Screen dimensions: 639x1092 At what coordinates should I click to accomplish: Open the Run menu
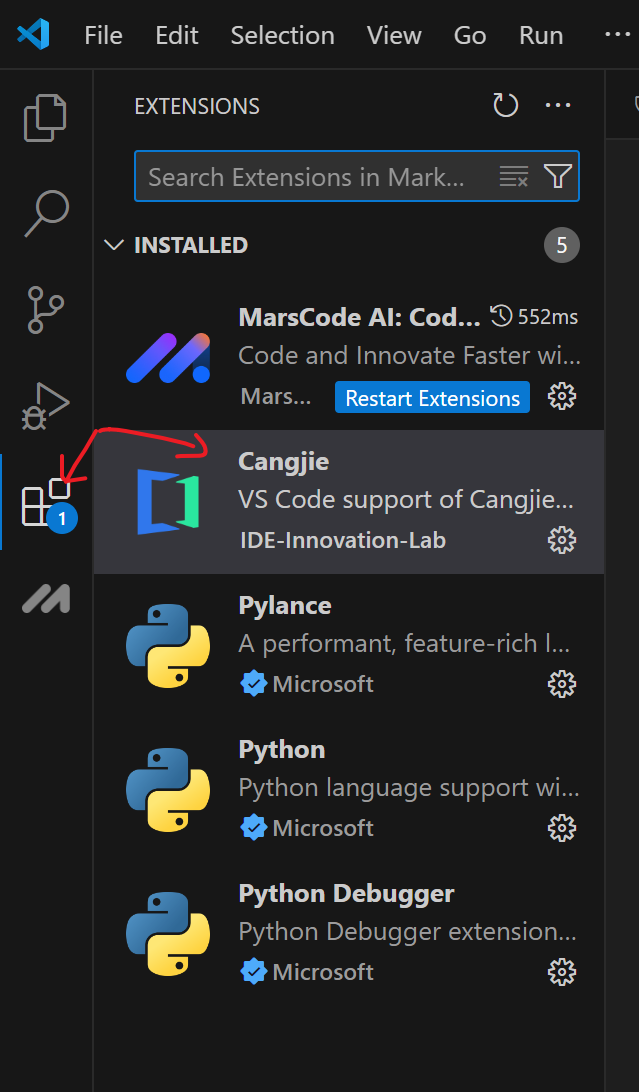(541, 35)
